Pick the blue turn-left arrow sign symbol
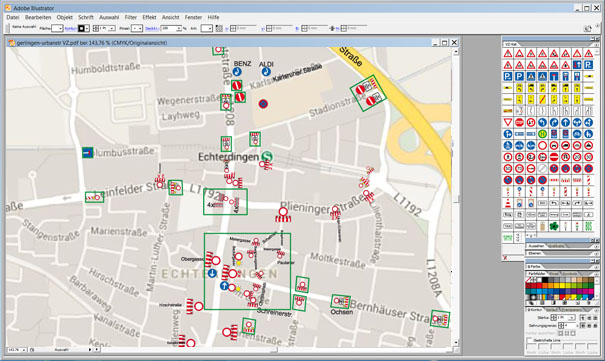Screen dimensions: 605x361 pos(542,122)
